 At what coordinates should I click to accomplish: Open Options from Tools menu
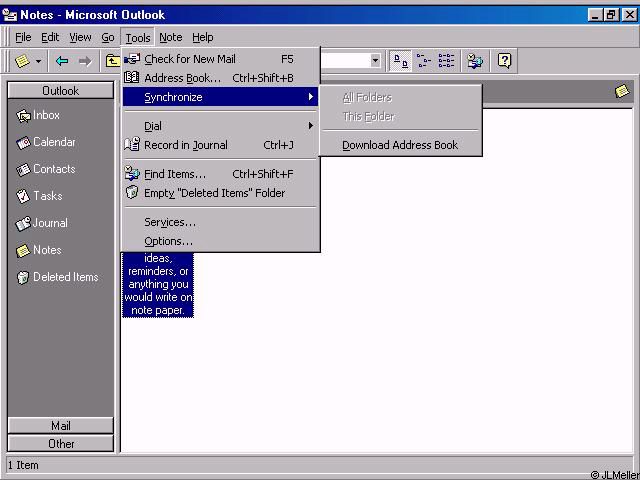pos(220,241)
